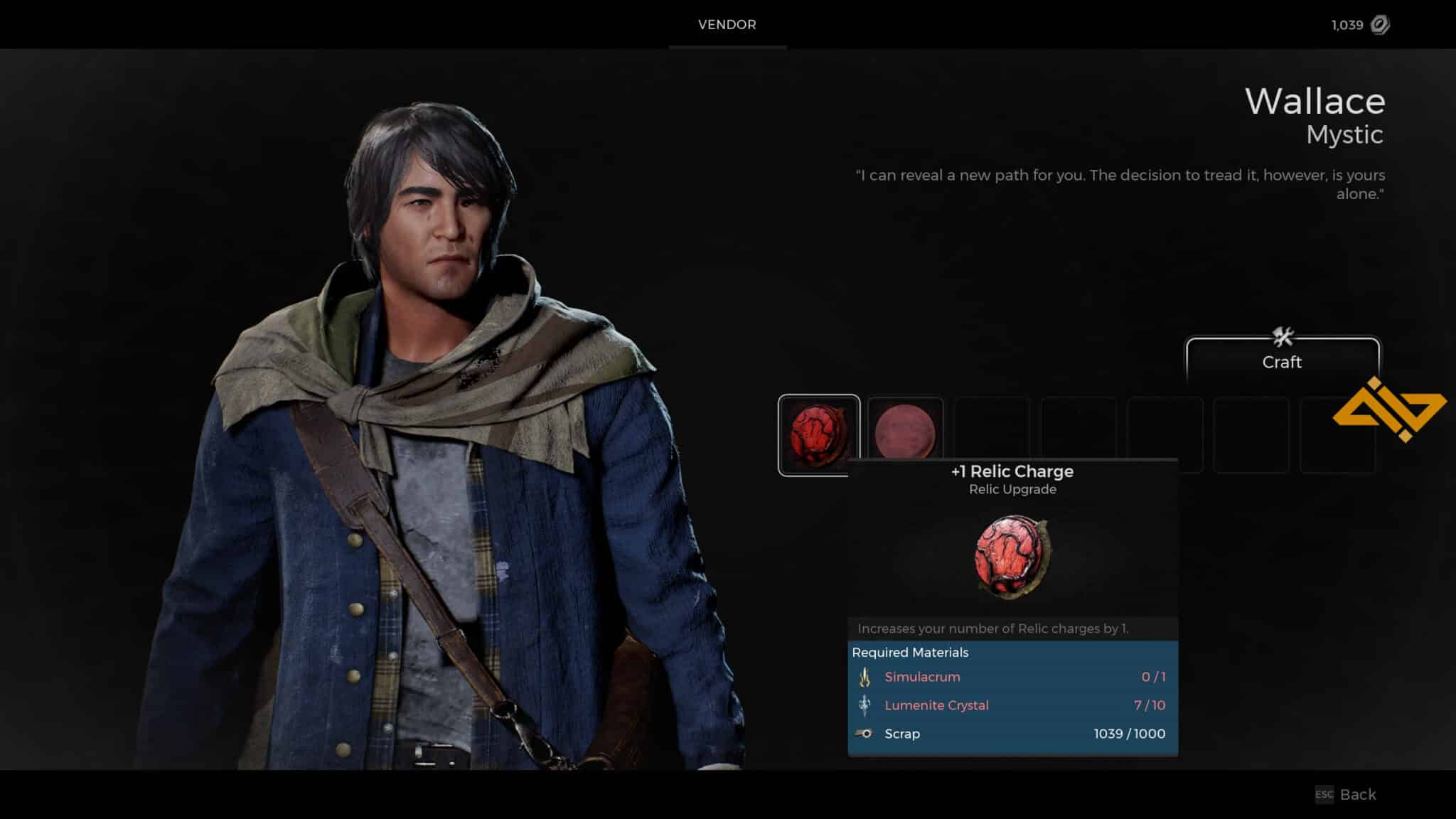Select the +1 Relic Charge item slot
Screen dimensions: 1456x819
pos(819,435)
